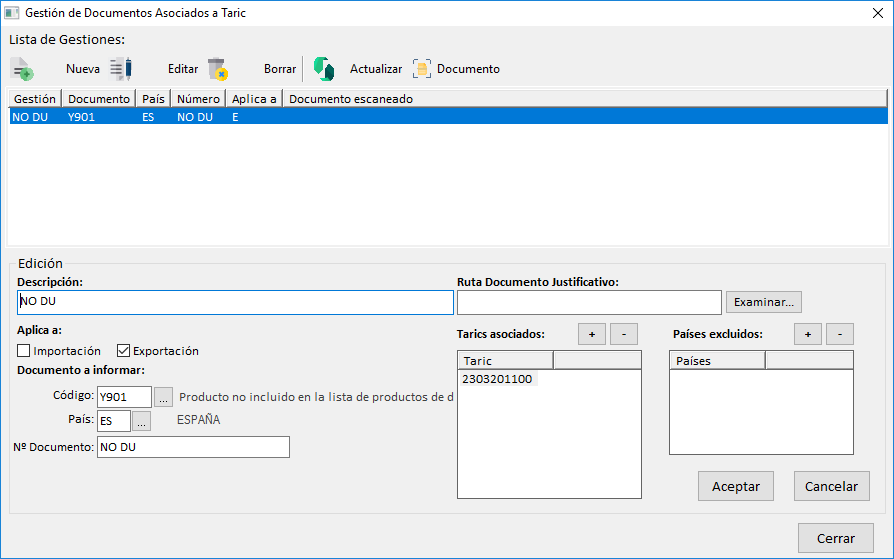Click the Editar pencil icon
The width and height of the screenshot is (894, 559).
(x=121, y=69)
